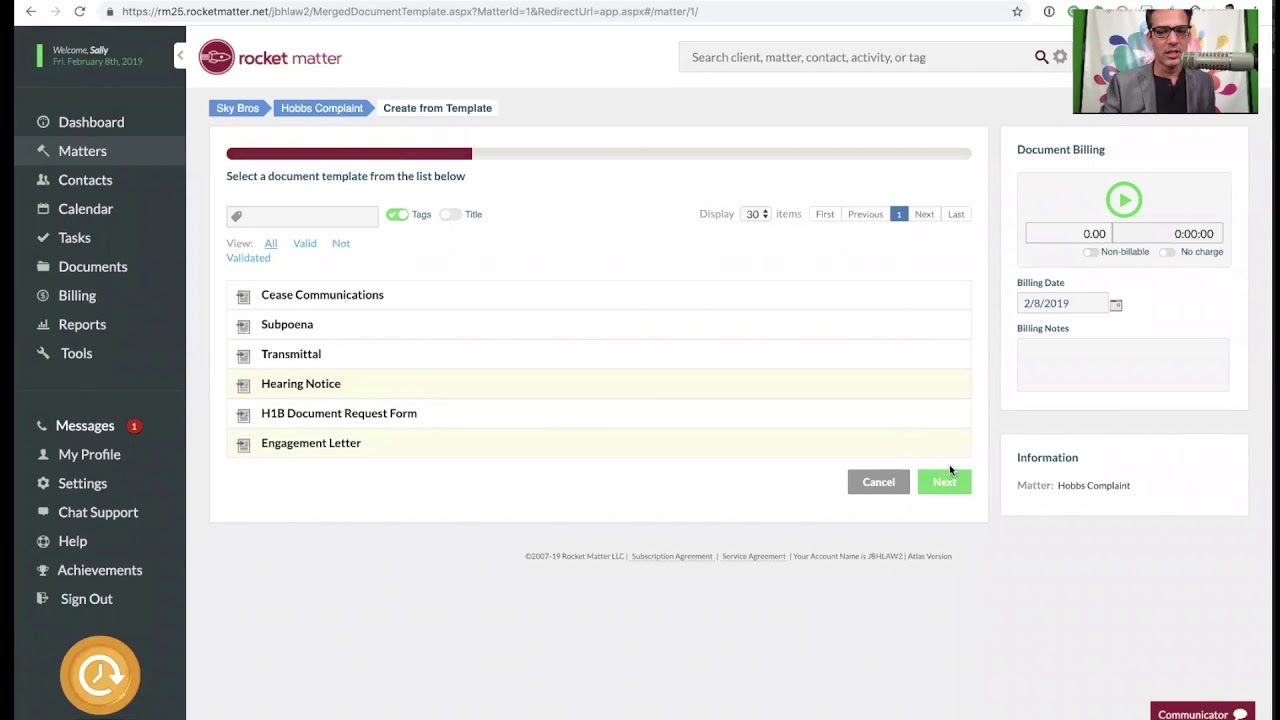
Task: Click the Engagement Letter template icon
Action: (243, 444)
